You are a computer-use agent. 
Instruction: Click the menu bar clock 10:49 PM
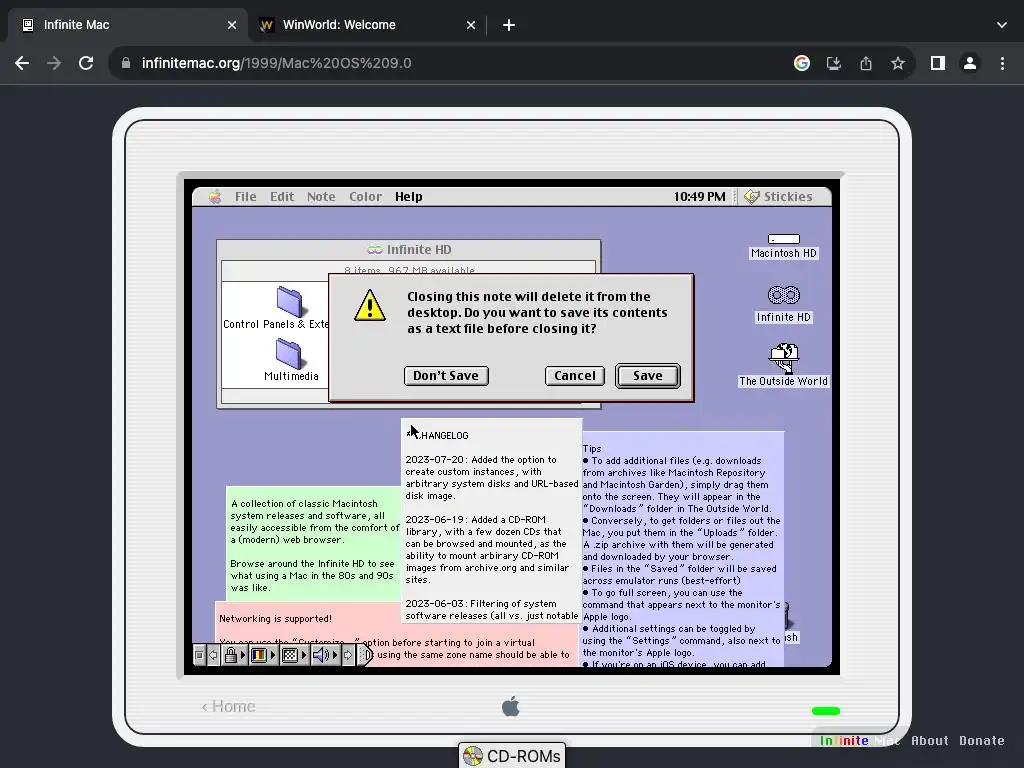click(x=699, y=197)
